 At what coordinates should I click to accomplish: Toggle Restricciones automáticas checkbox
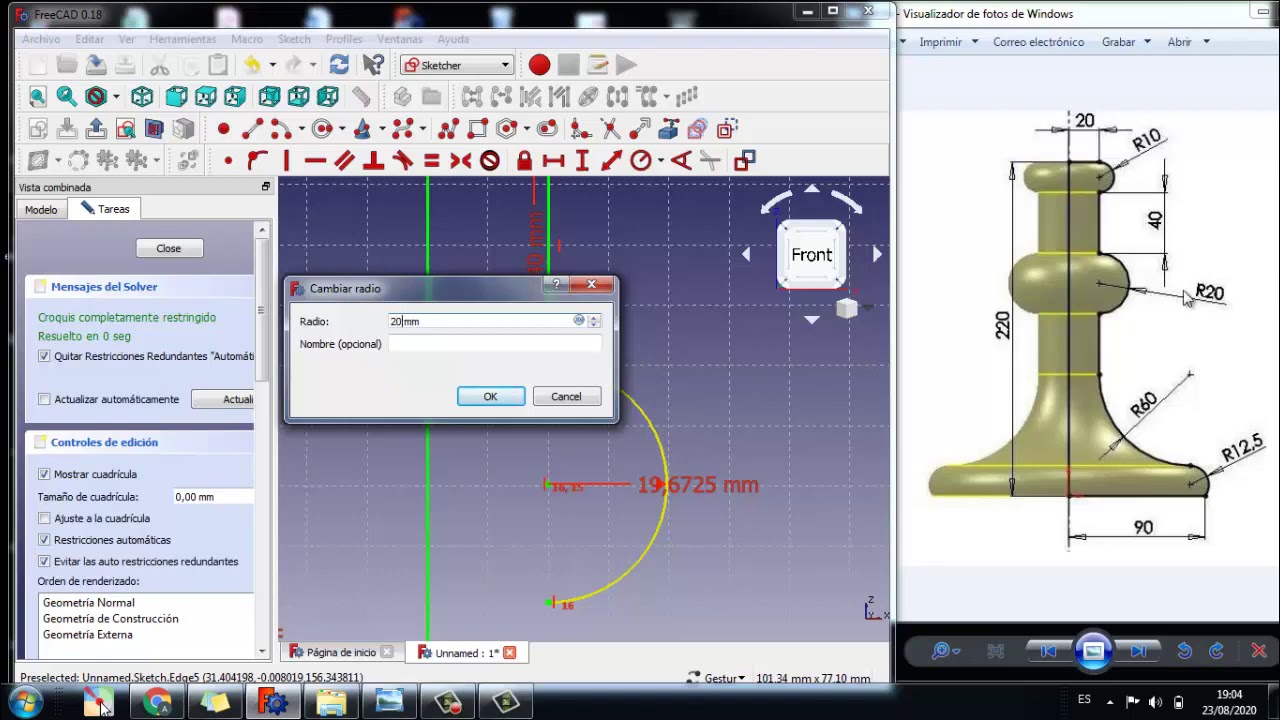[44, 540]
